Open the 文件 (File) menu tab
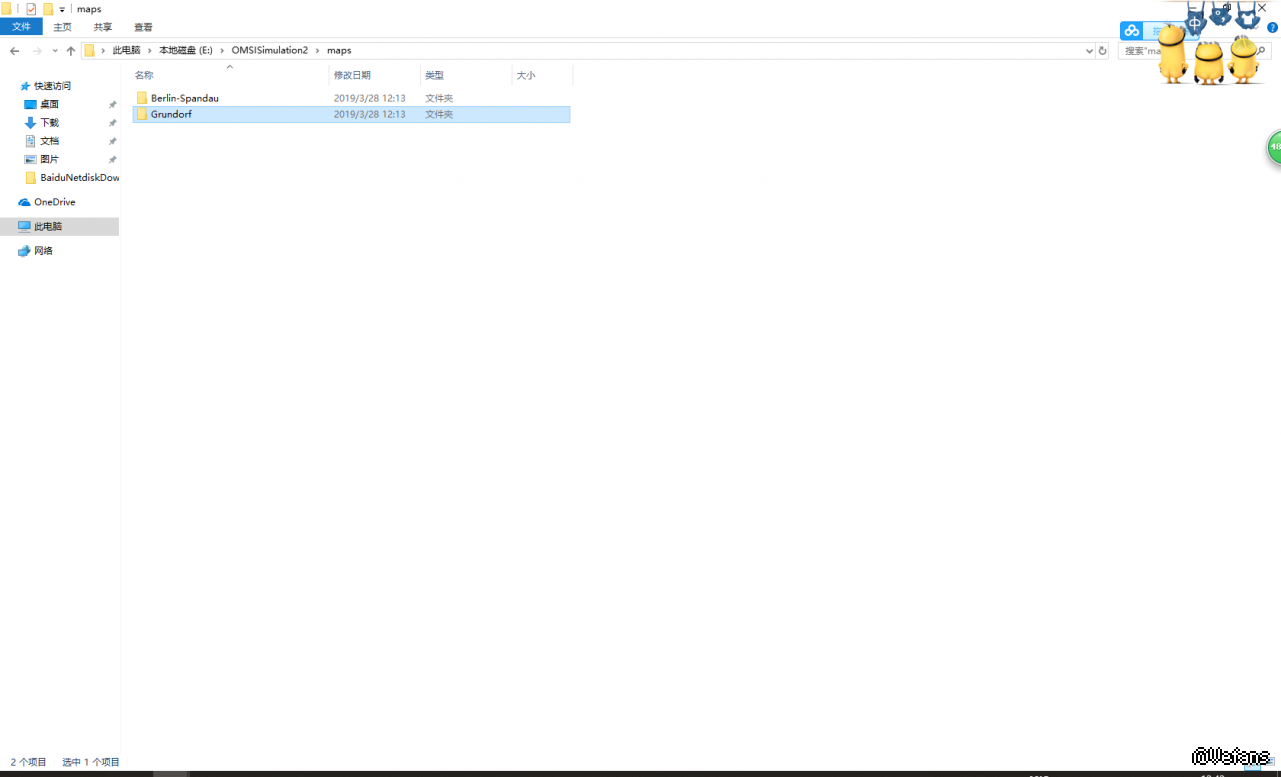Screen dimensions: 1281x777 (21, 27)
